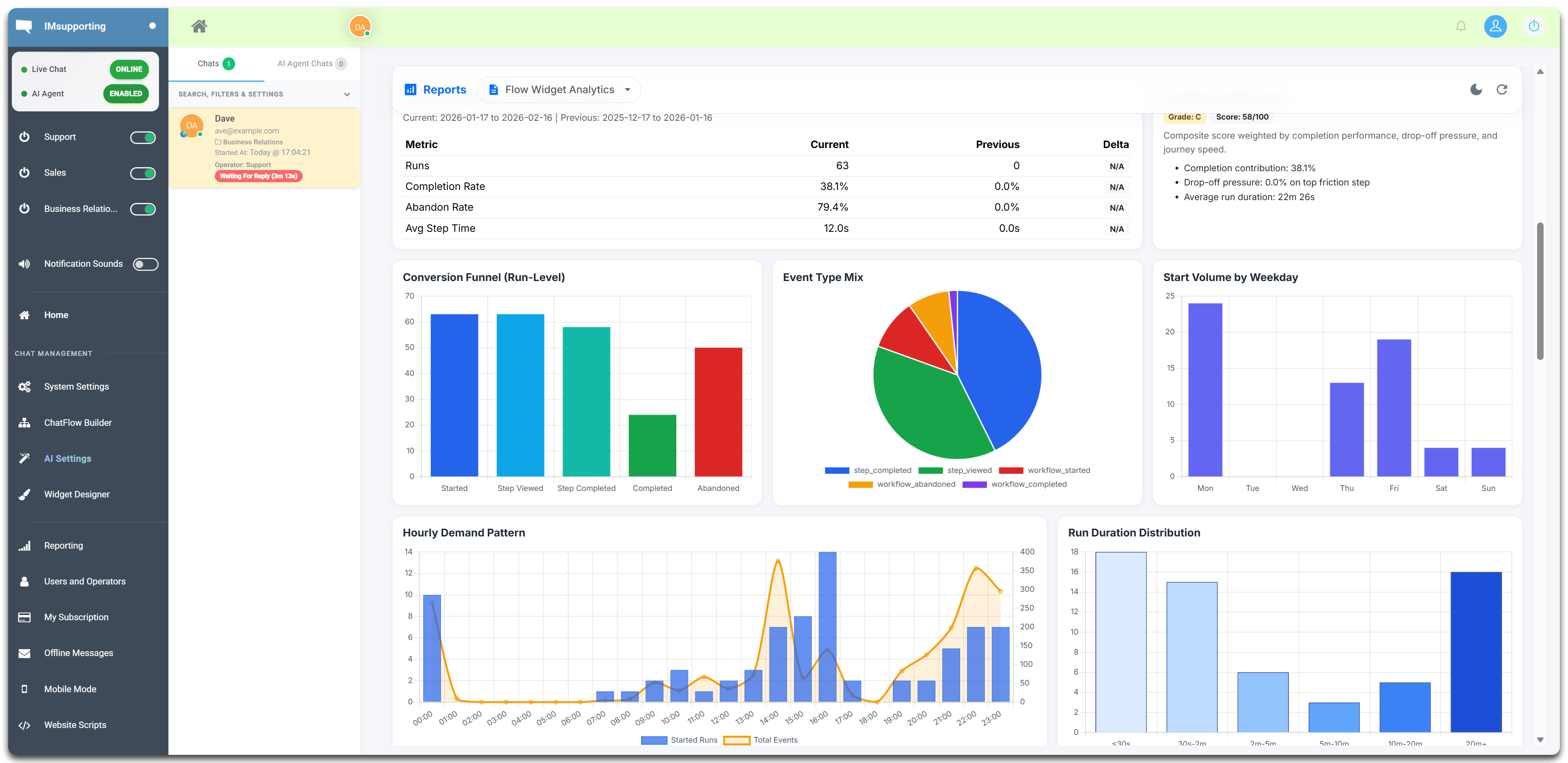Open Website Scripts code icon
The width and height of the screenshot is (1568, 763).
pyautogui.click(x=24, y=725)
